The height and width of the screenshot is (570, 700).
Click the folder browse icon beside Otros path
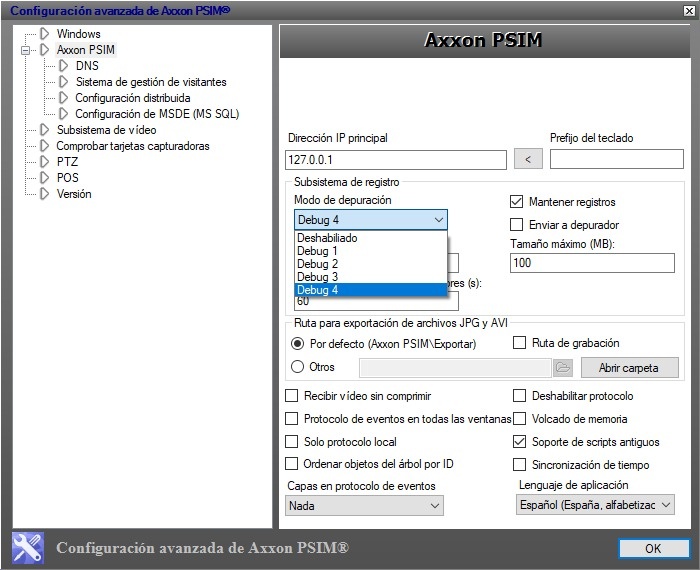[562, 367]
